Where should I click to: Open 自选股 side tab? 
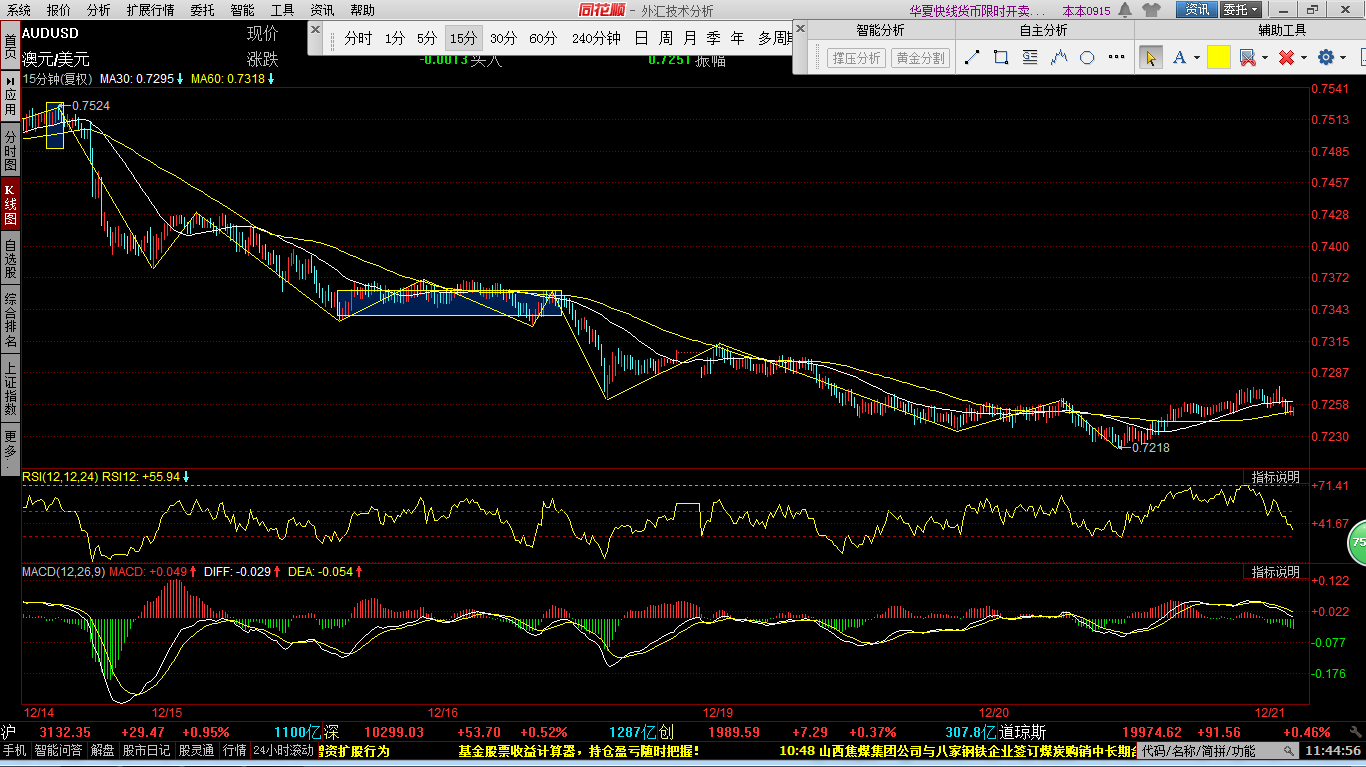point(10,258)
